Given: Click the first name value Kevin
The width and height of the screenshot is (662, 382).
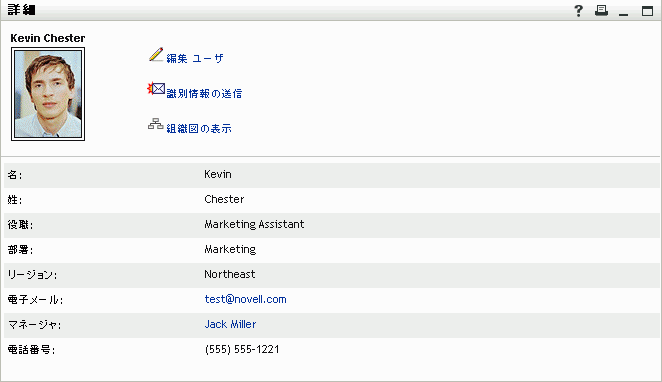Looking at the screenshot, I should coord(218,174).
